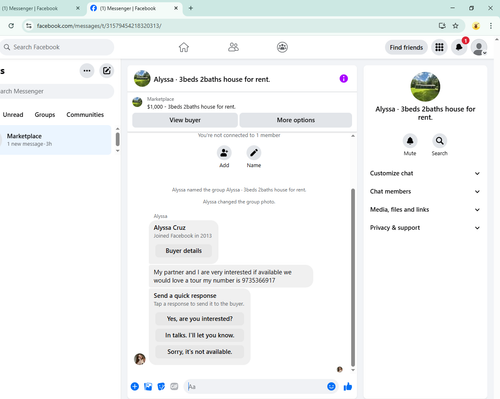This screenshot has height=399, width=500.
Task: Switch to the first Messenger browser tab
Action: coord(40,8)
